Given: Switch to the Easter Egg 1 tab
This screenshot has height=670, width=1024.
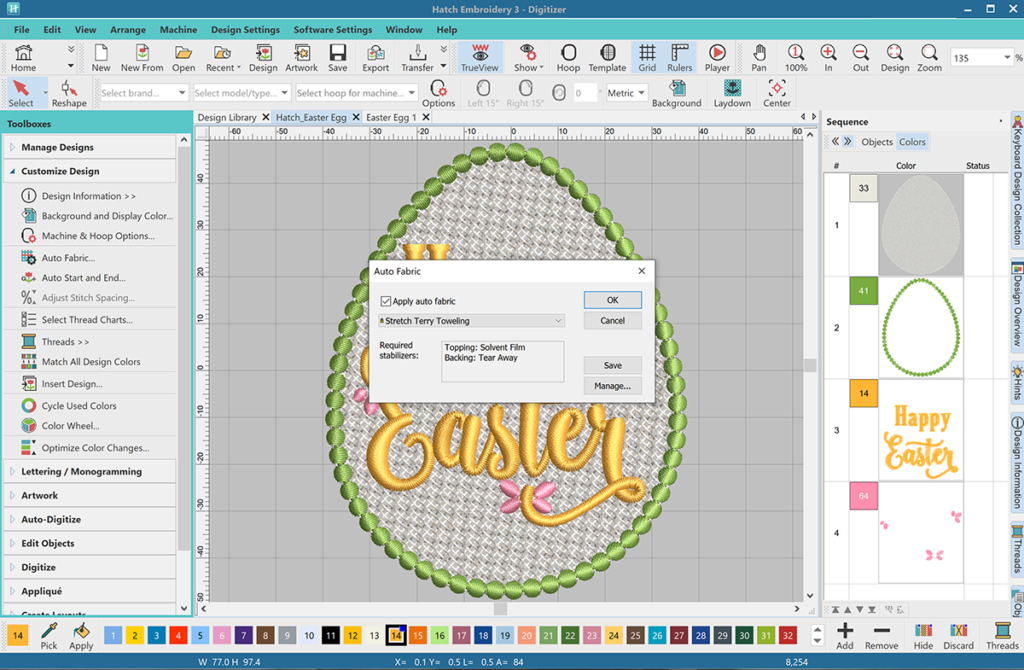Looking at the screenshot, I should (x=391, y=117).
